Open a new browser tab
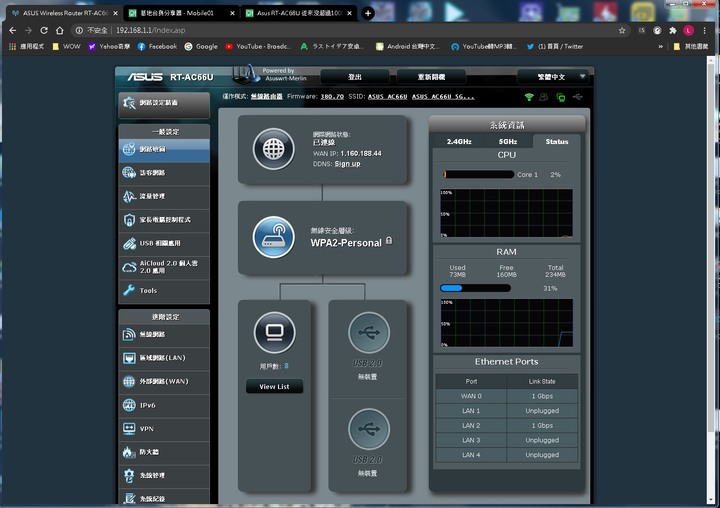Image resolution: width=720 pixels, height=508 pixels. (x=368, y=13)
